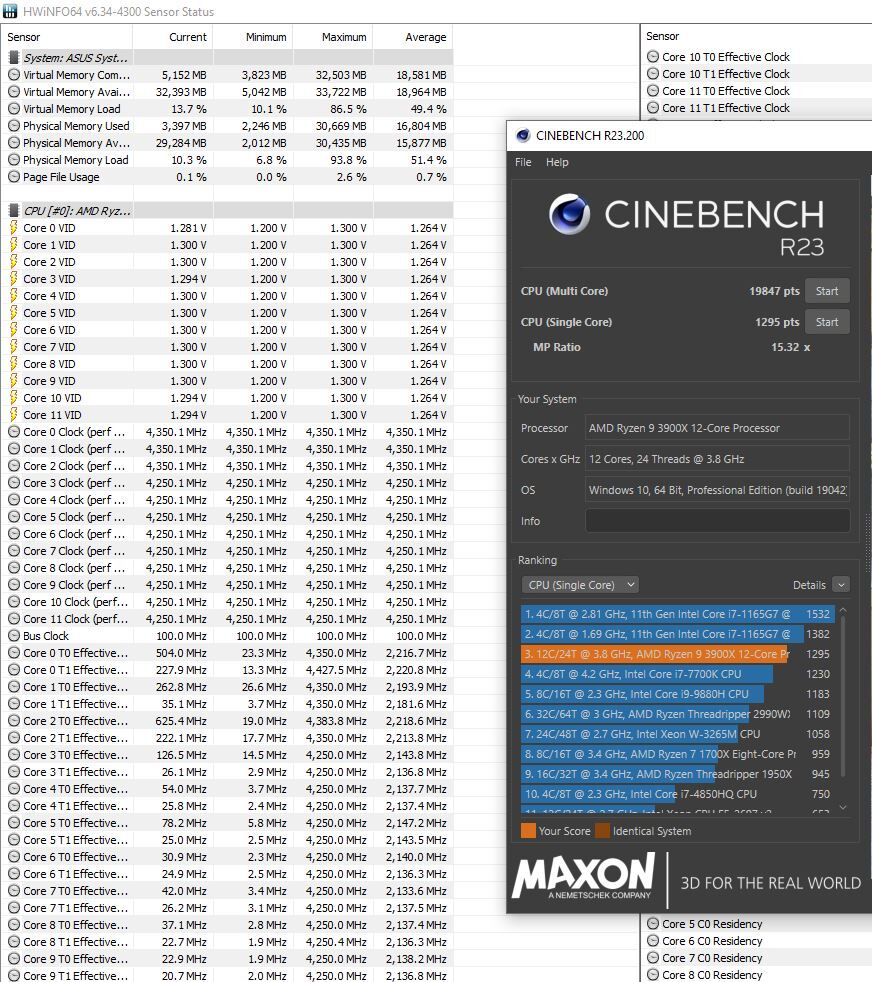The image size is (872, 982).
Task: Select ranking row AMD Ryzen 7 1700X
Action: (x=678, y=754)
